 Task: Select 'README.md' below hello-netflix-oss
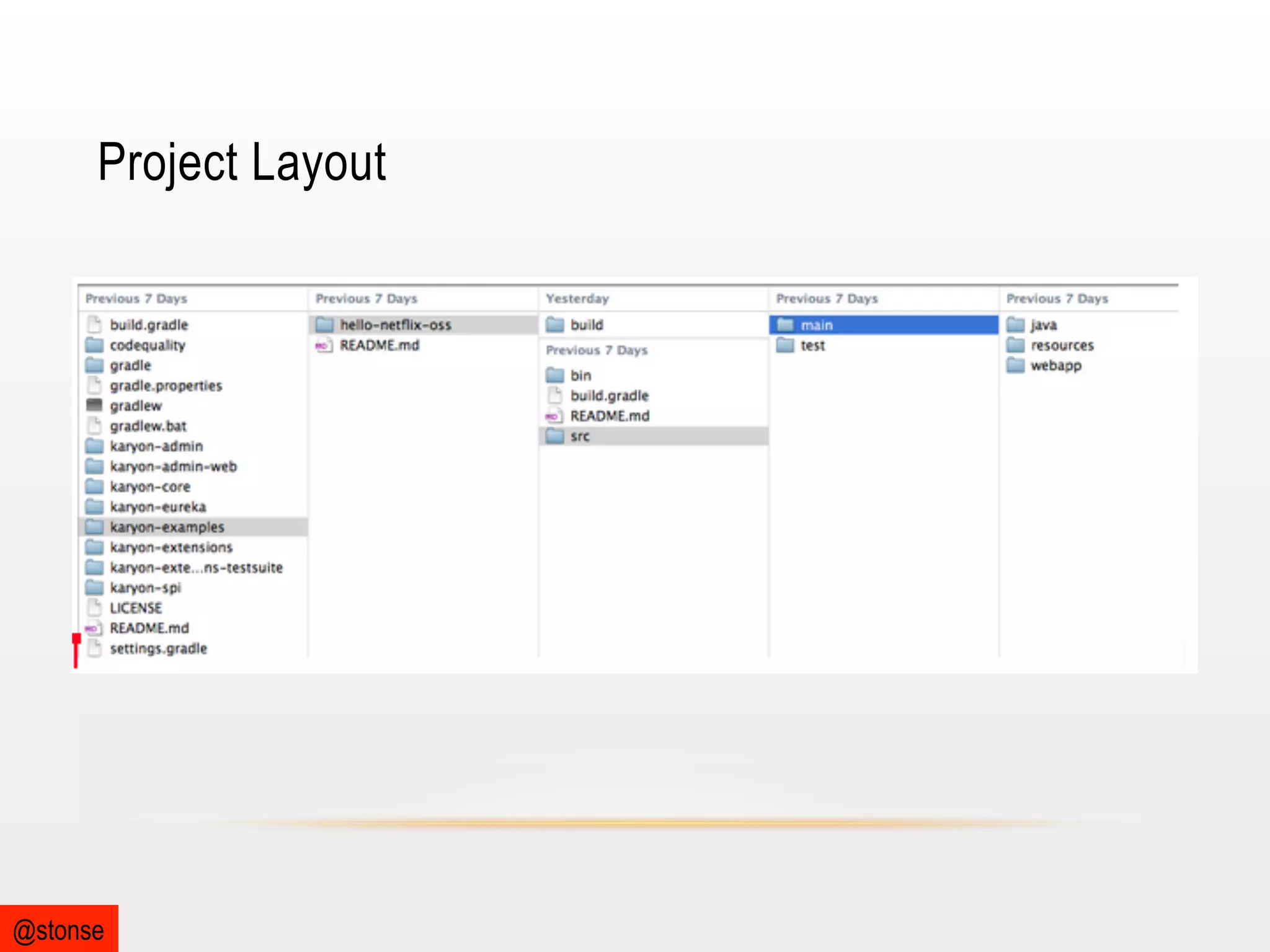point(380,345)
